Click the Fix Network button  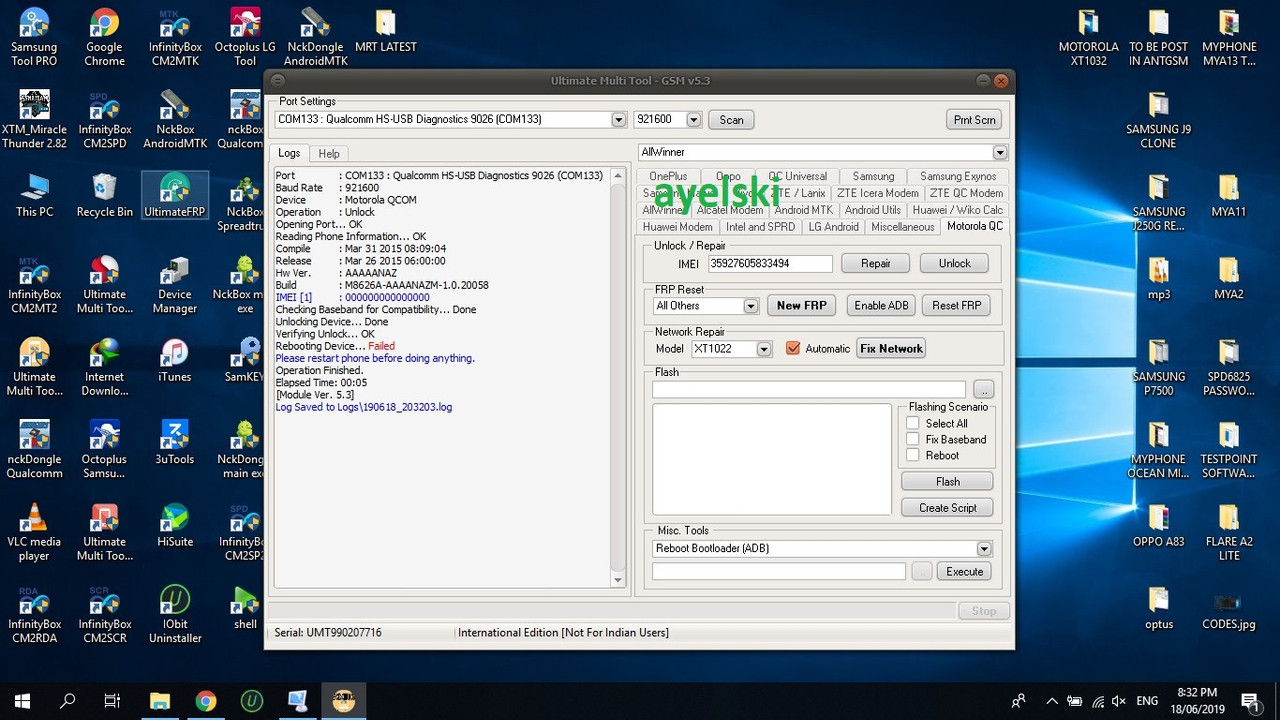pos(891,349)
